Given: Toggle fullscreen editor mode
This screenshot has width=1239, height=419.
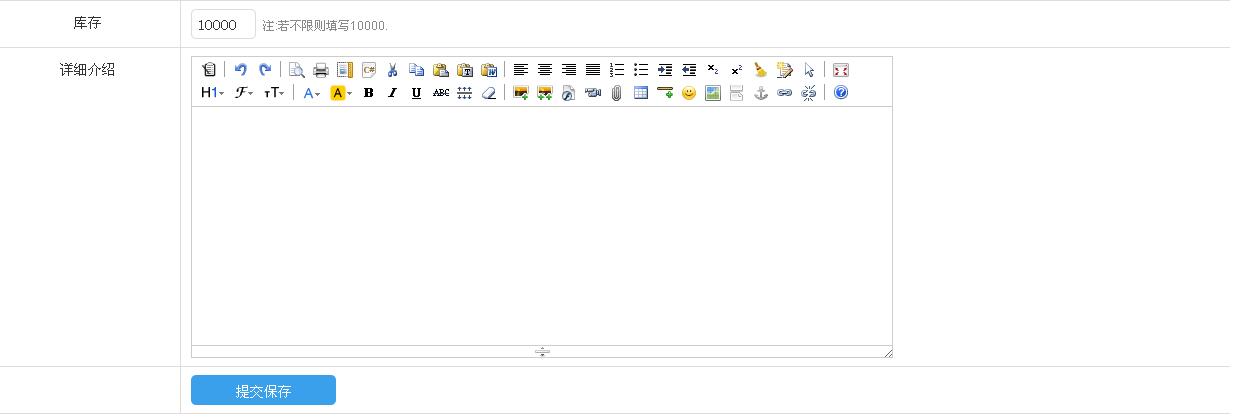Looking at the screenshot, I should [841, 70].
